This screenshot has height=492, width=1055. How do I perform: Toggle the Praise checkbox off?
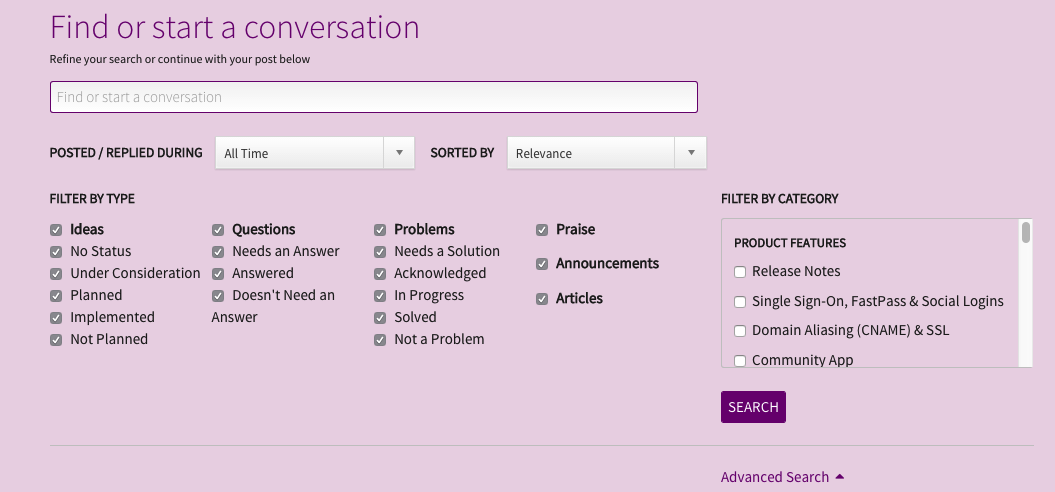click(x=542, y=230)
